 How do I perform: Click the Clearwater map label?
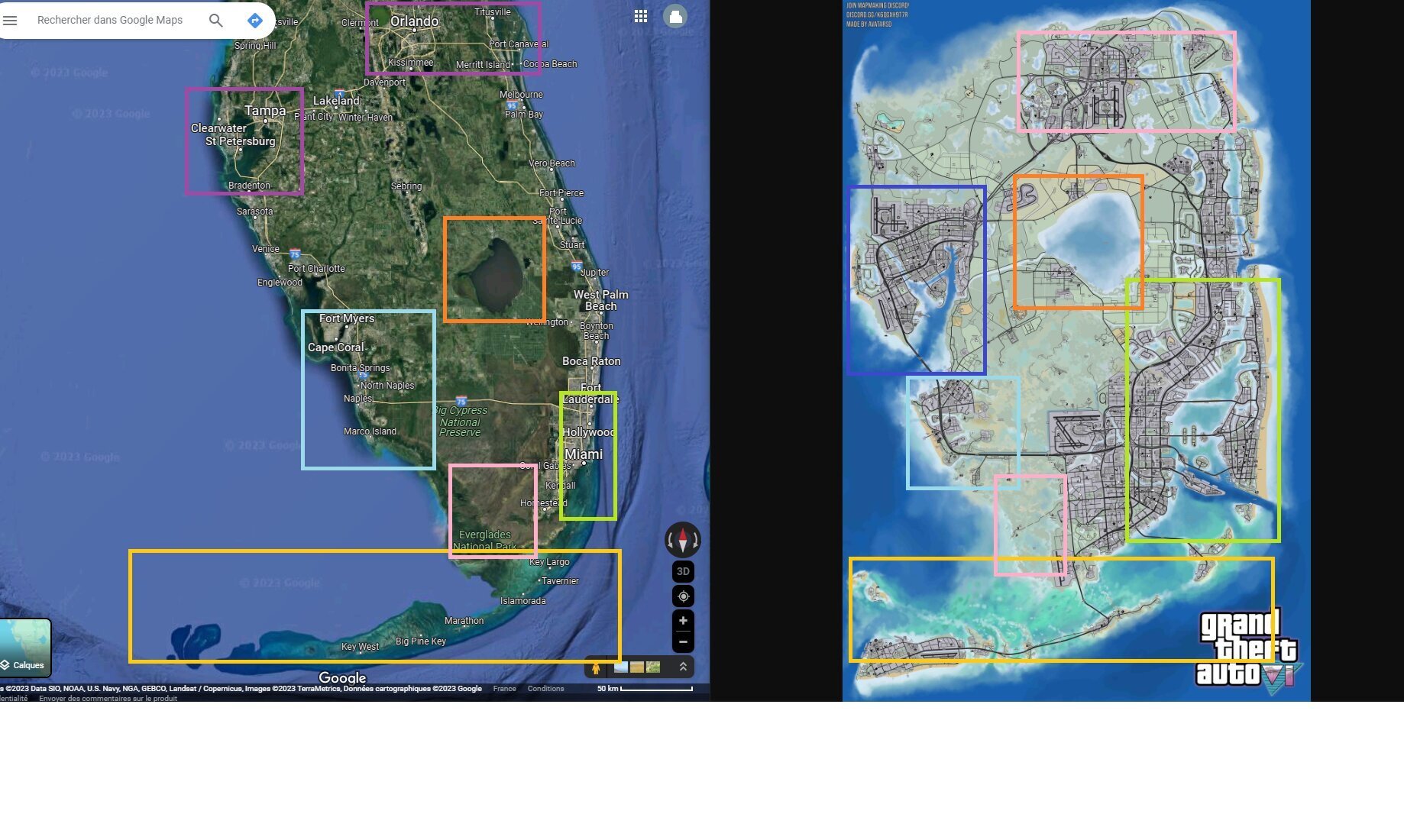click(218, 128)
